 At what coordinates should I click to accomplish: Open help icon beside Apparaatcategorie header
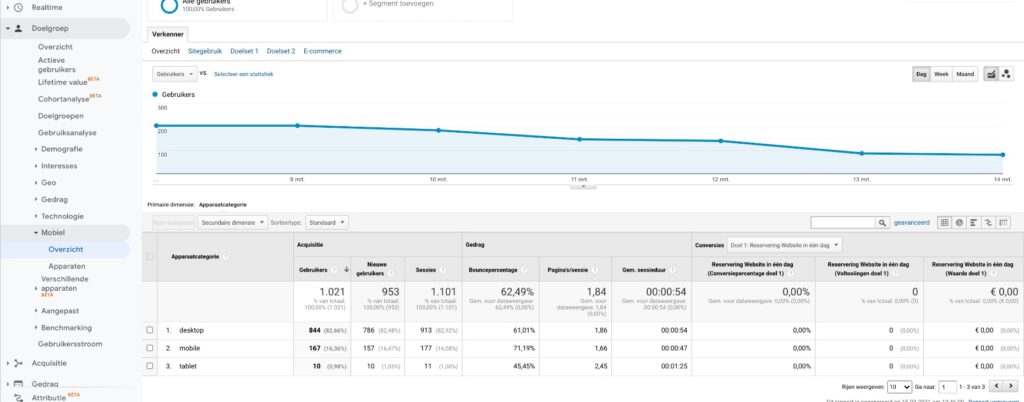(x=226, y=256)
